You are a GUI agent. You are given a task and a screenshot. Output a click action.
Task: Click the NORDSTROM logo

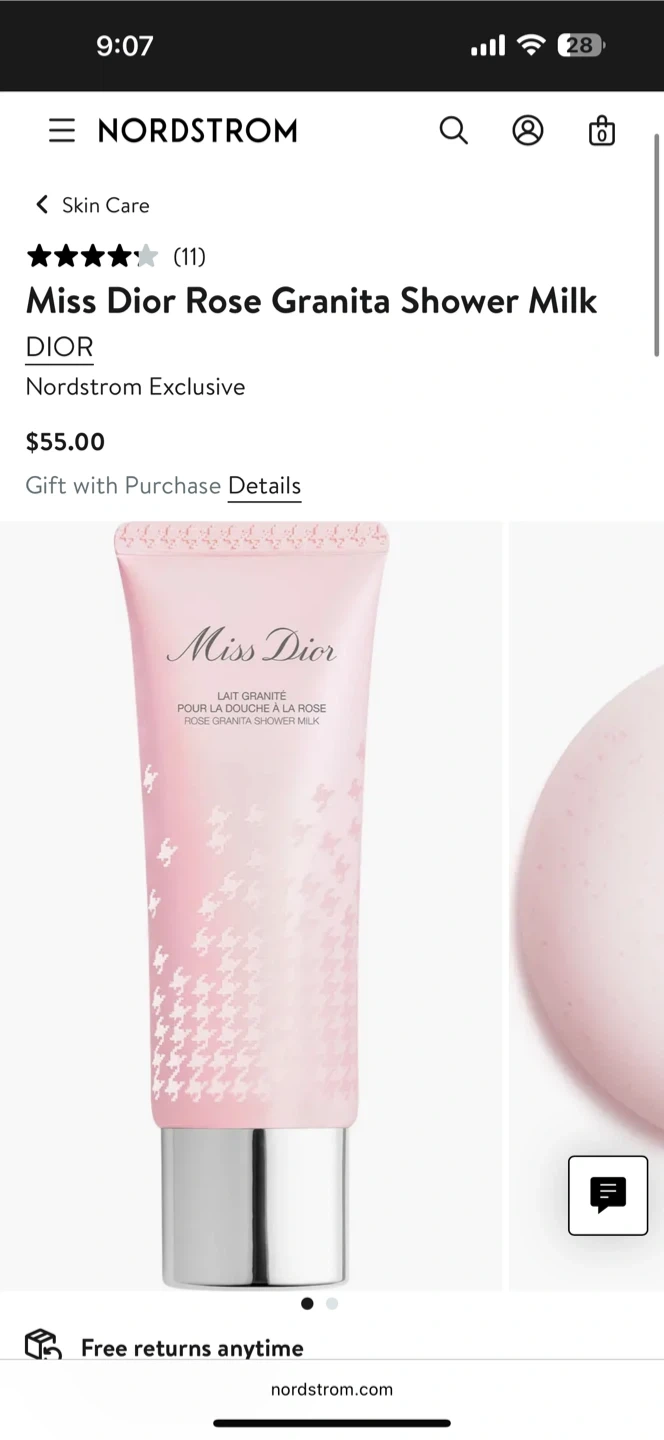pos(198,131)
